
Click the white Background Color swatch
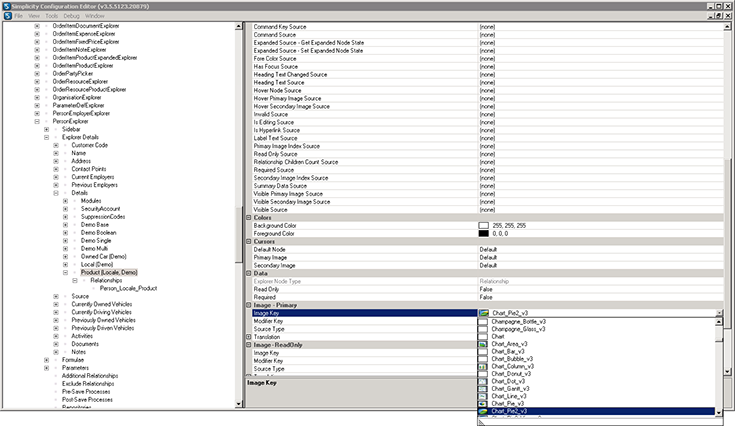[484, 225]
